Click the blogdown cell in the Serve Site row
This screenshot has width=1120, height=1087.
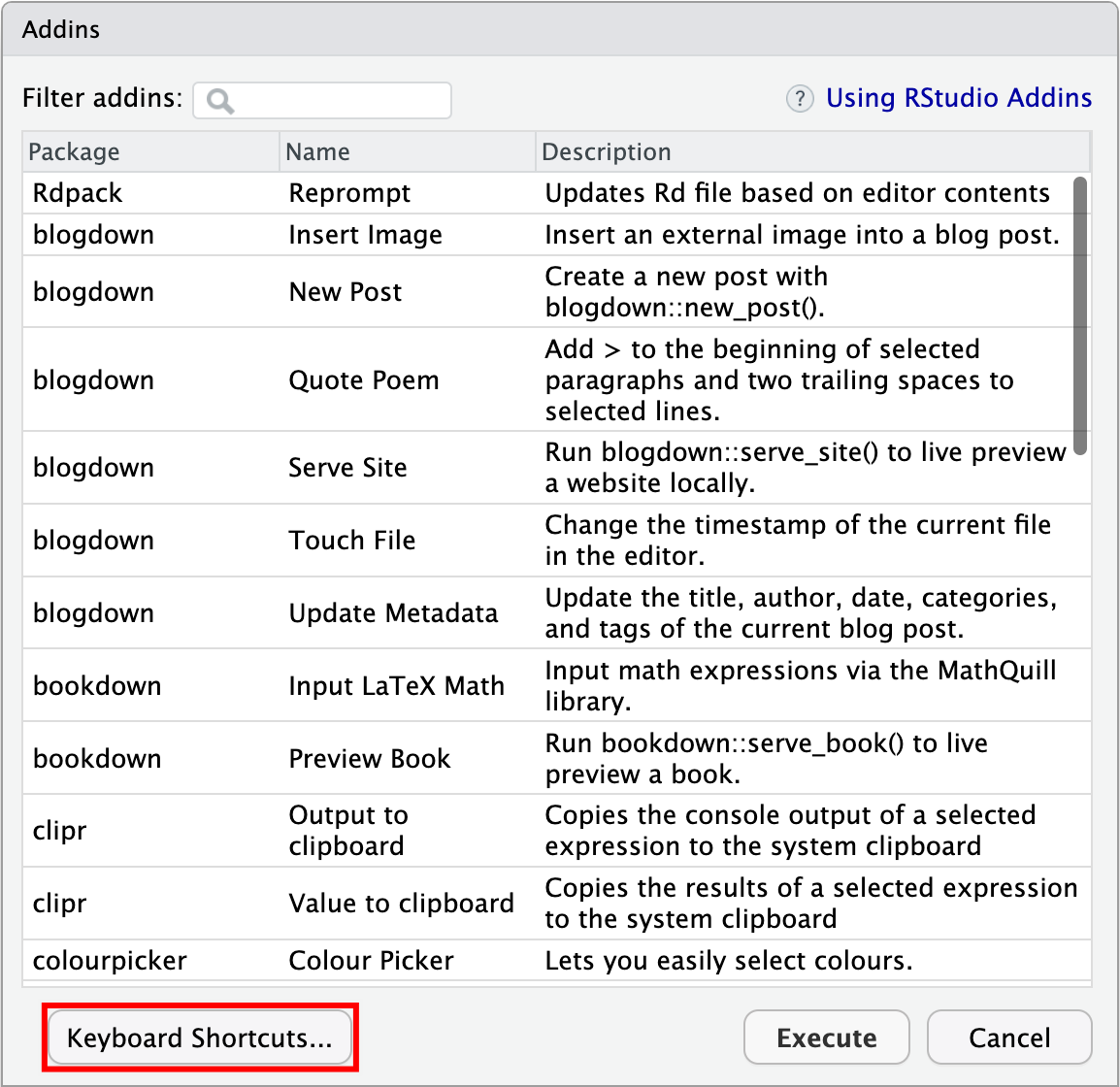coord(93,467)
